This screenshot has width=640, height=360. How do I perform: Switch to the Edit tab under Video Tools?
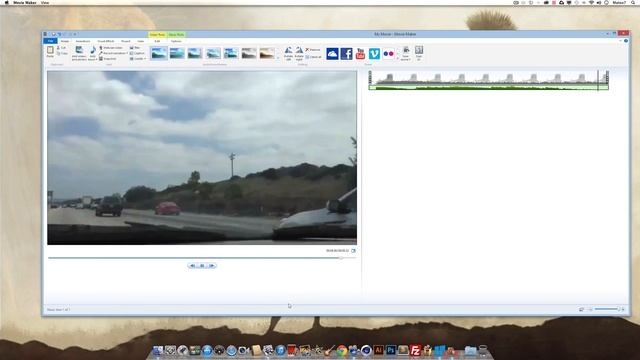tap(157, 41)
